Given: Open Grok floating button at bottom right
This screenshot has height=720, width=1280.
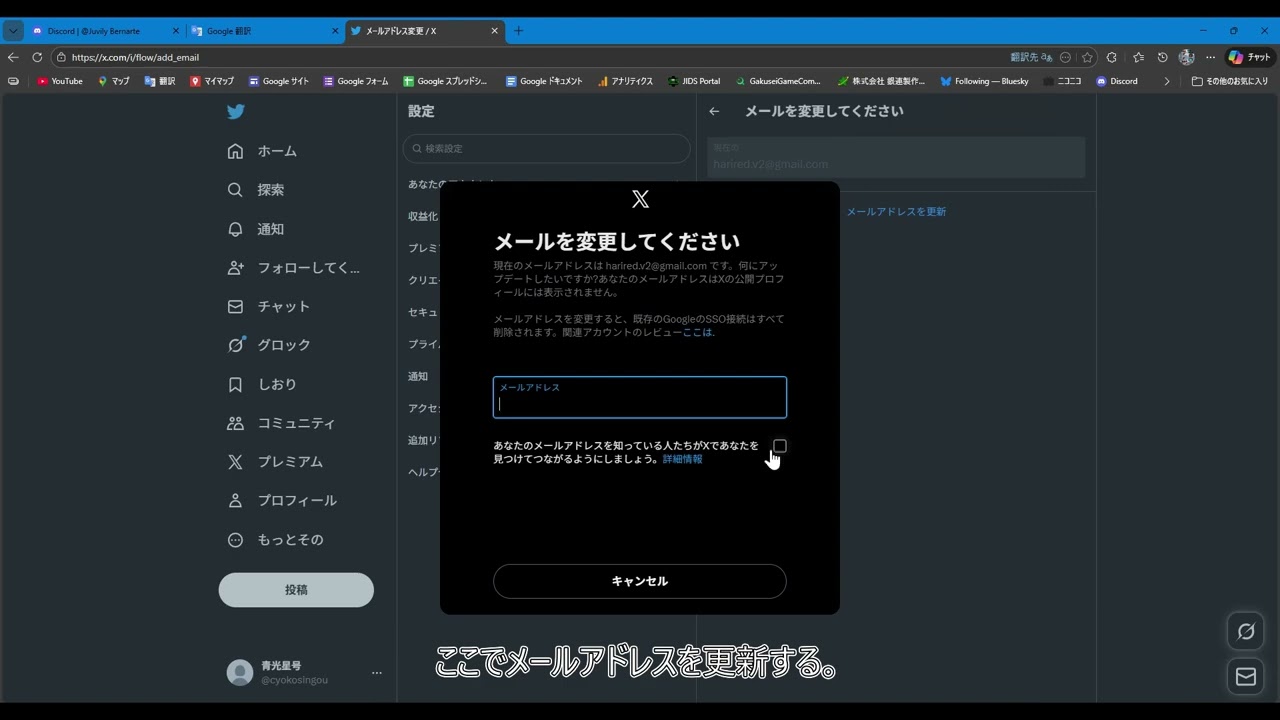Looking at the screenshot, I should click(1246, 631).
